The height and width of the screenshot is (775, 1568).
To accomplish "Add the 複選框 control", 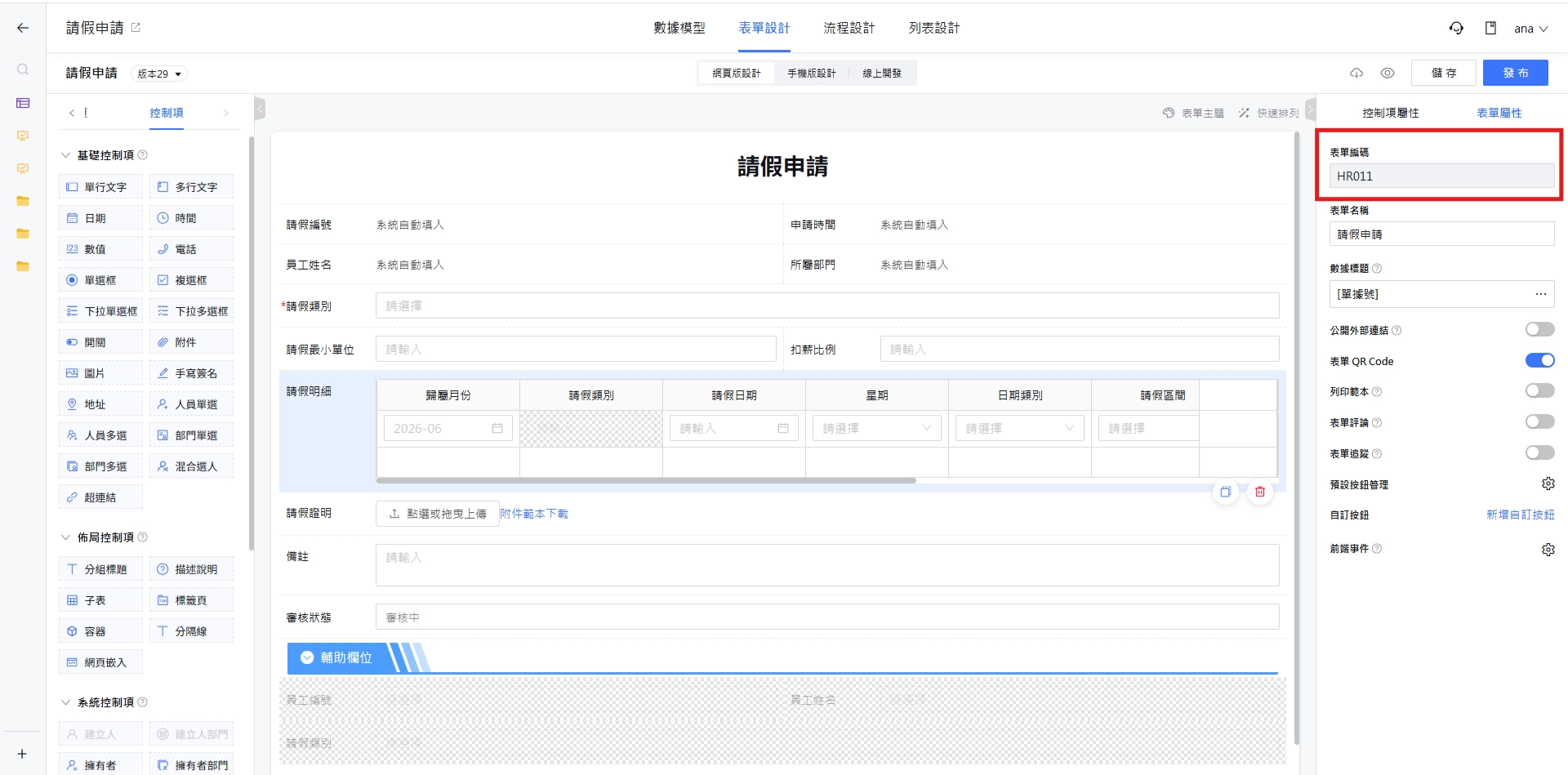I will pyautogui.click(x=191, y=280).
